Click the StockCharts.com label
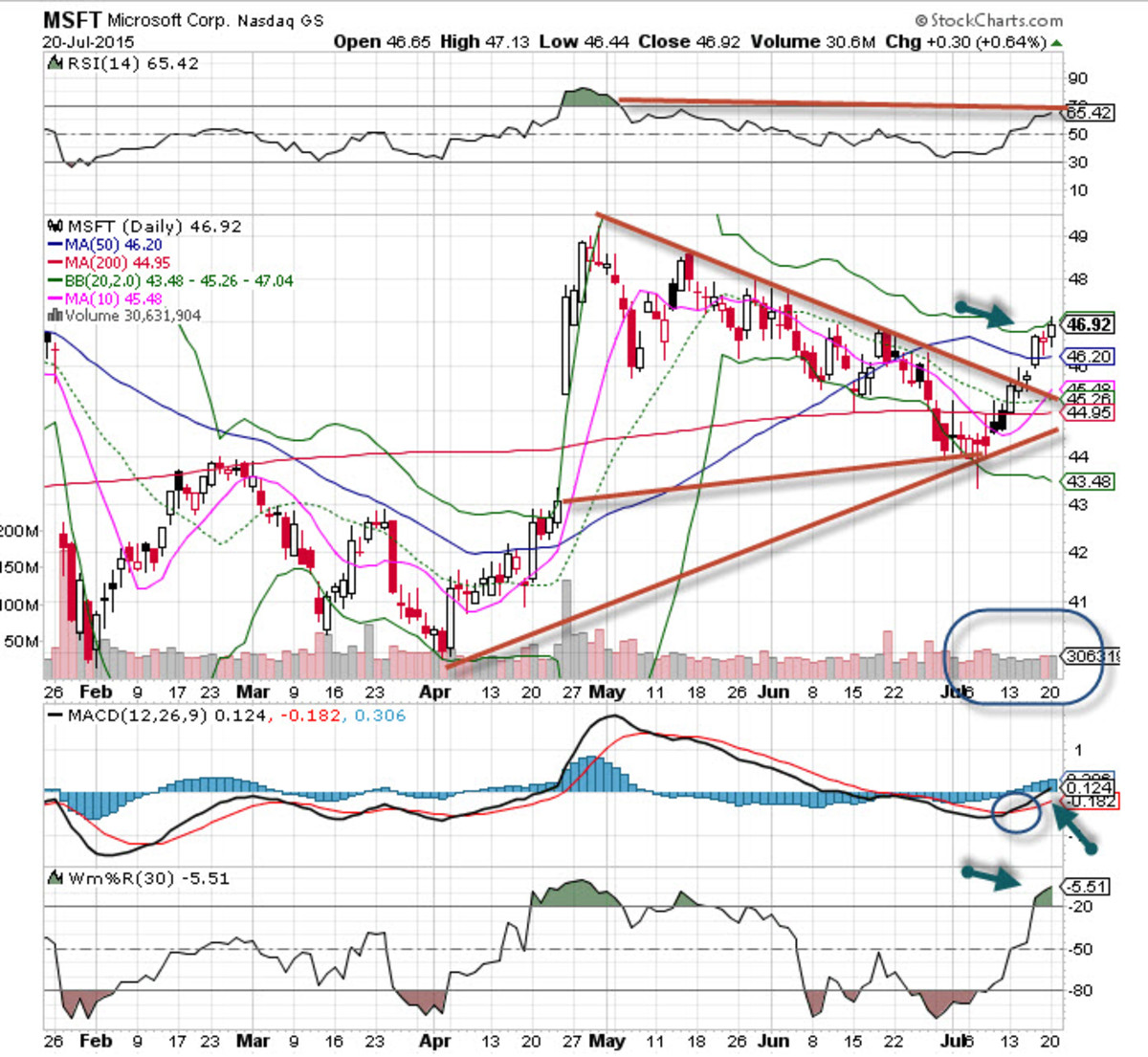The image size is (1148, 1057). tap(989, 20)
